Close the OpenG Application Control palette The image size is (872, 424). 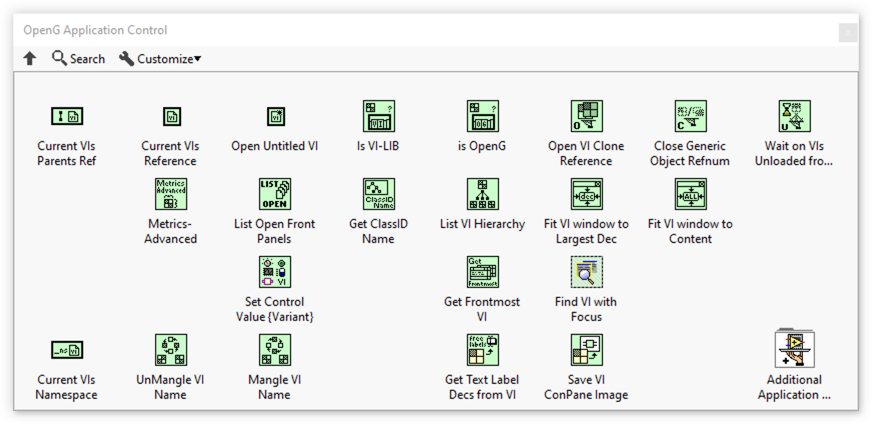(x=848, y=33)
